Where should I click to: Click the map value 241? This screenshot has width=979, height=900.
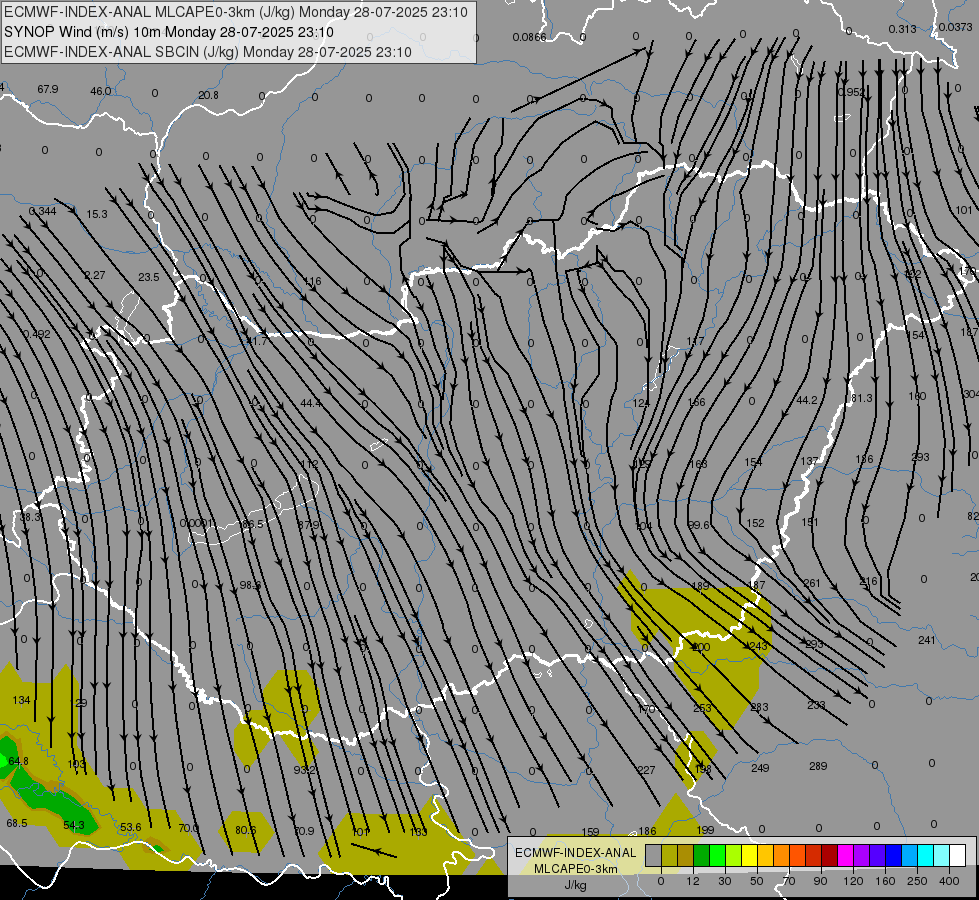(927, 640)
